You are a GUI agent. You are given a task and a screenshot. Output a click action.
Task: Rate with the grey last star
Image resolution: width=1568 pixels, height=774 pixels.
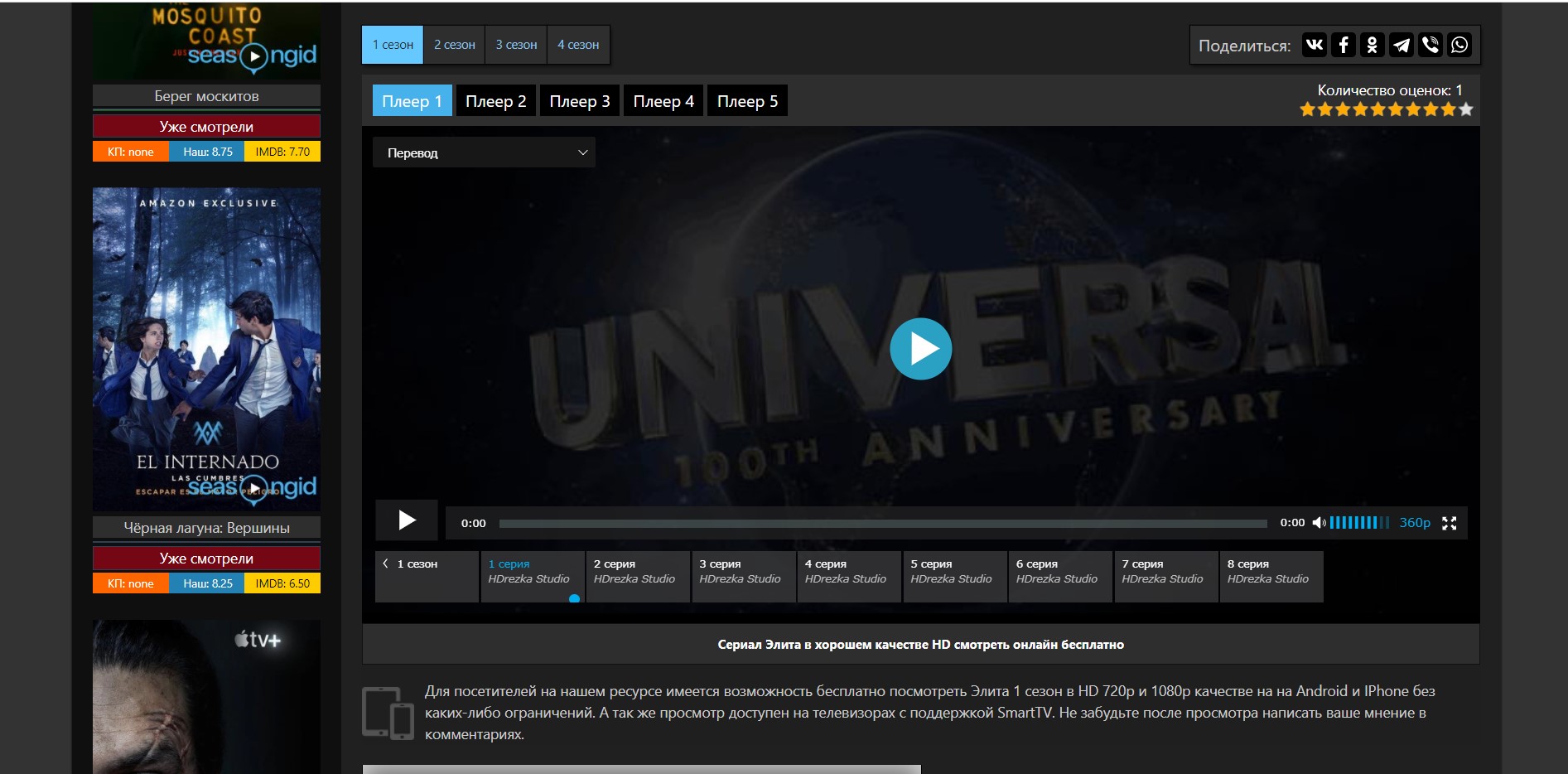tap(1466, 109)
